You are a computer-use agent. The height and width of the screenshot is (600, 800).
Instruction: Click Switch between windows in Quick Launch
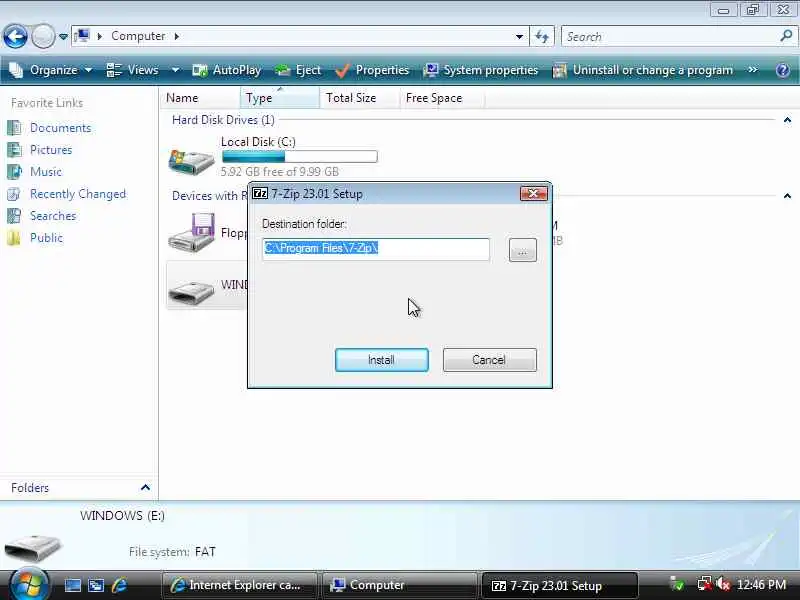(x=96, y=585)
